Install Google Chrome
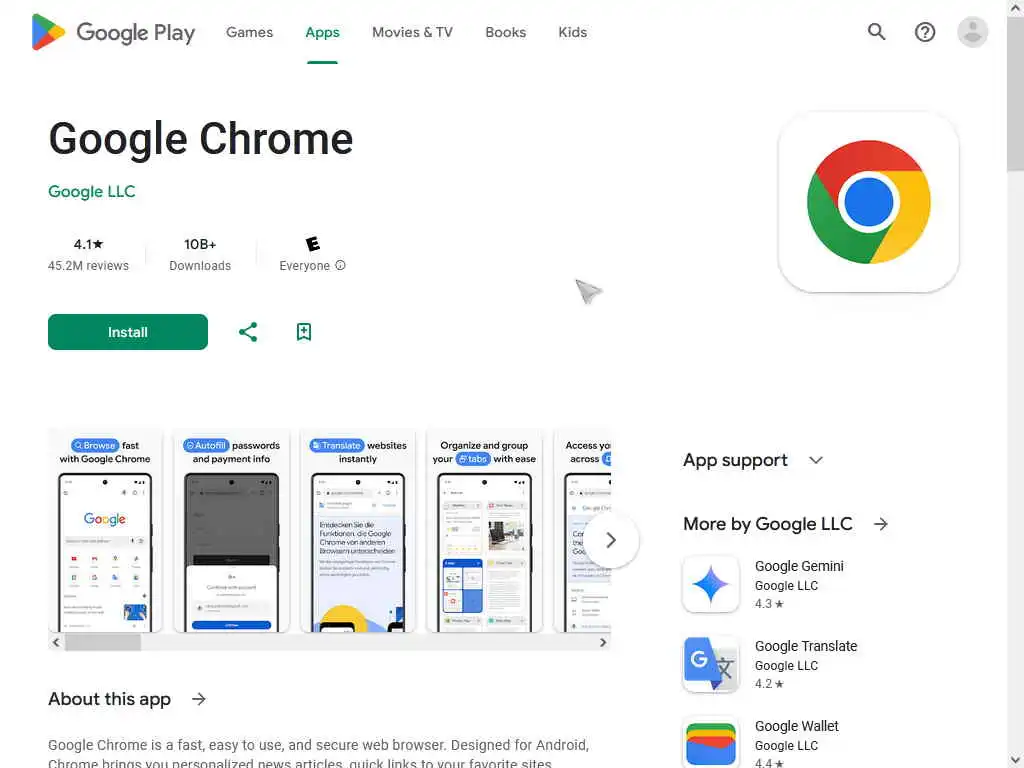Image resolution: width=1024 pixels, height=768 pixels. click(x=128, y=332)
